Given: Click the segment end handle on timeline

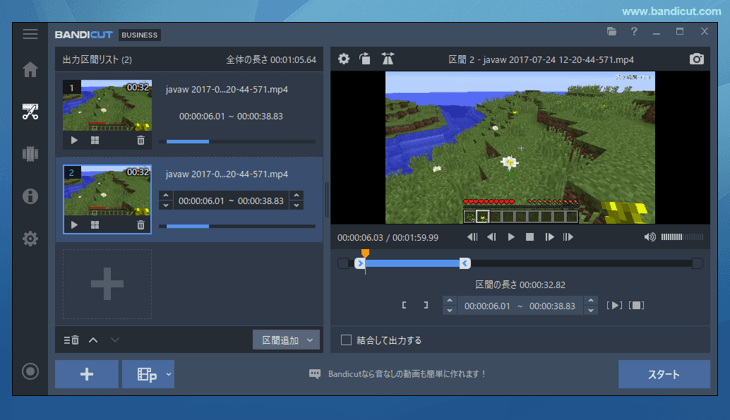Looking at the screenshot, I should point(465,264).
